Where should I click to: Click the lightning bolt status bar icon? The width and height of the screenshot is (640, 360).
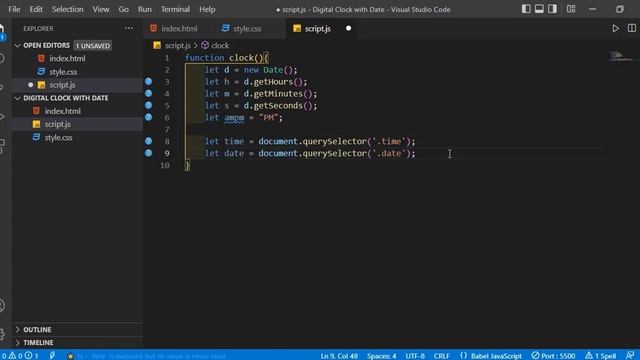click(52, 356)
